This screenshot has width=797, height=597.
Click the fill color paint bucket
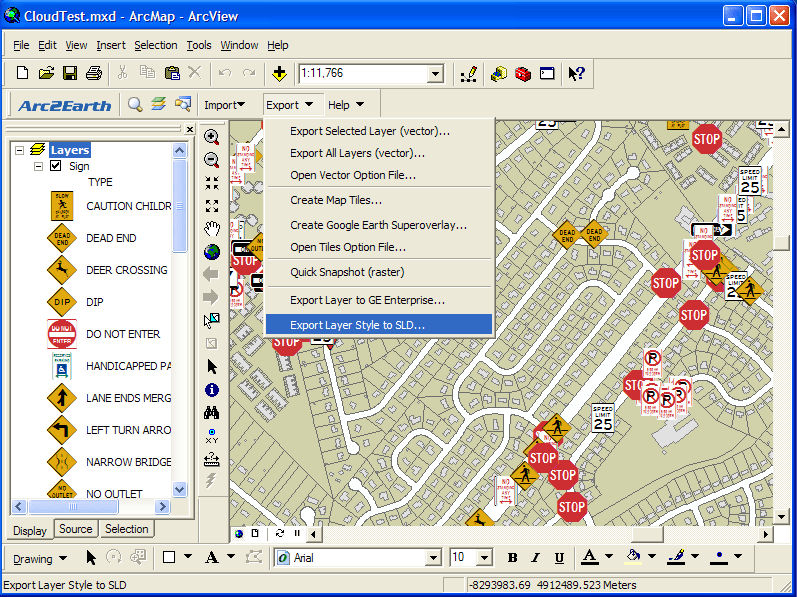point(633,557)
